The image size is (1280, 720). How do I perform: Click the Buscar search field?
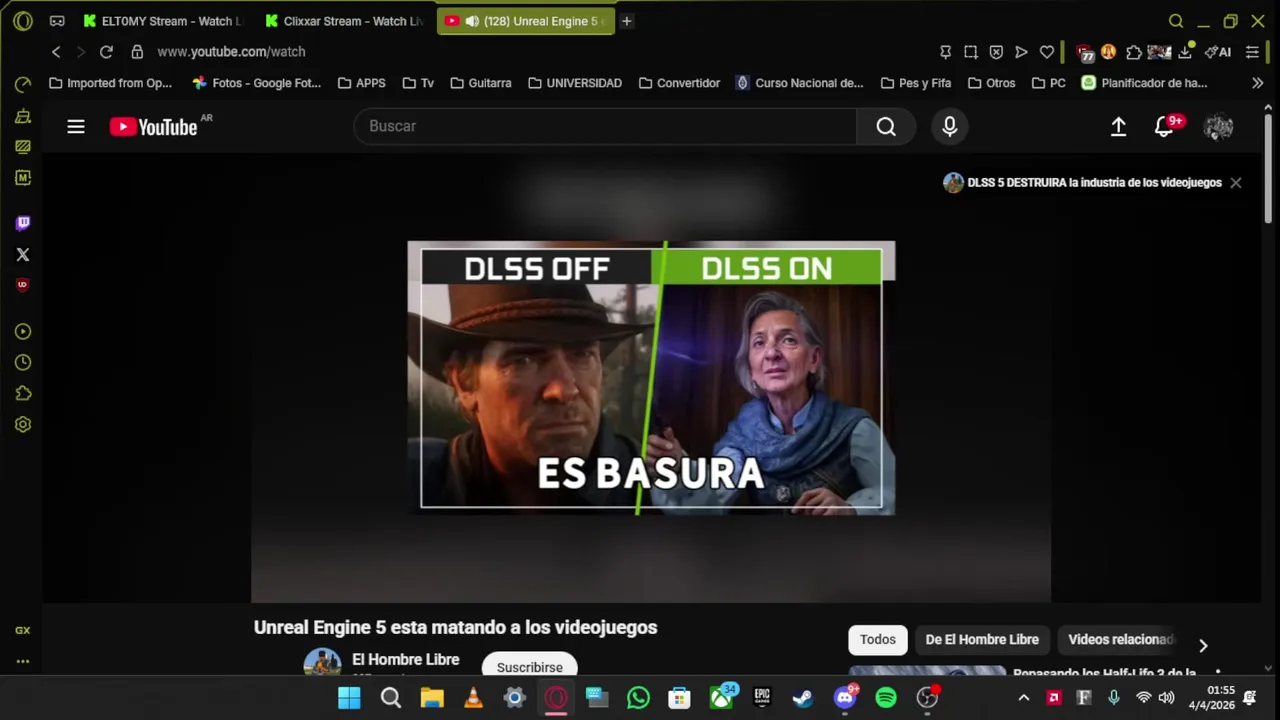[605, 126]
